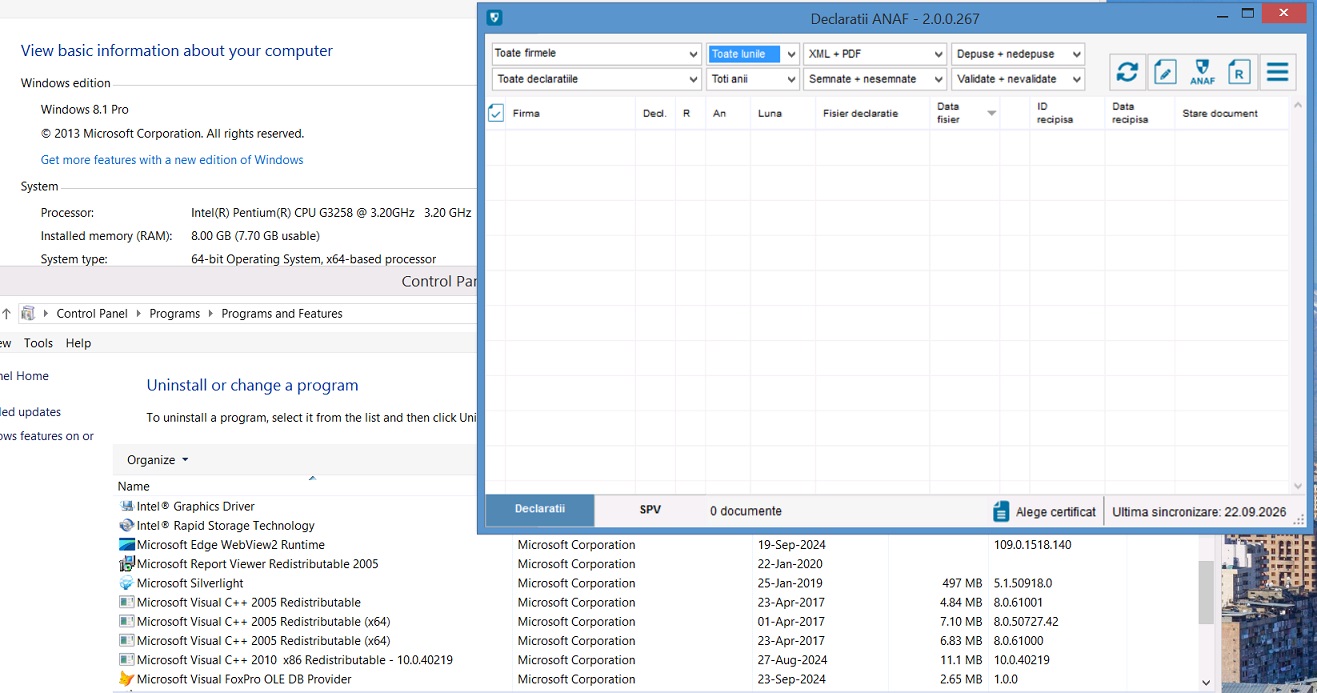Open the Organize dropdown in Programs and Features
The width and height of the screenshot is (1317, 693).
(157, 460)
